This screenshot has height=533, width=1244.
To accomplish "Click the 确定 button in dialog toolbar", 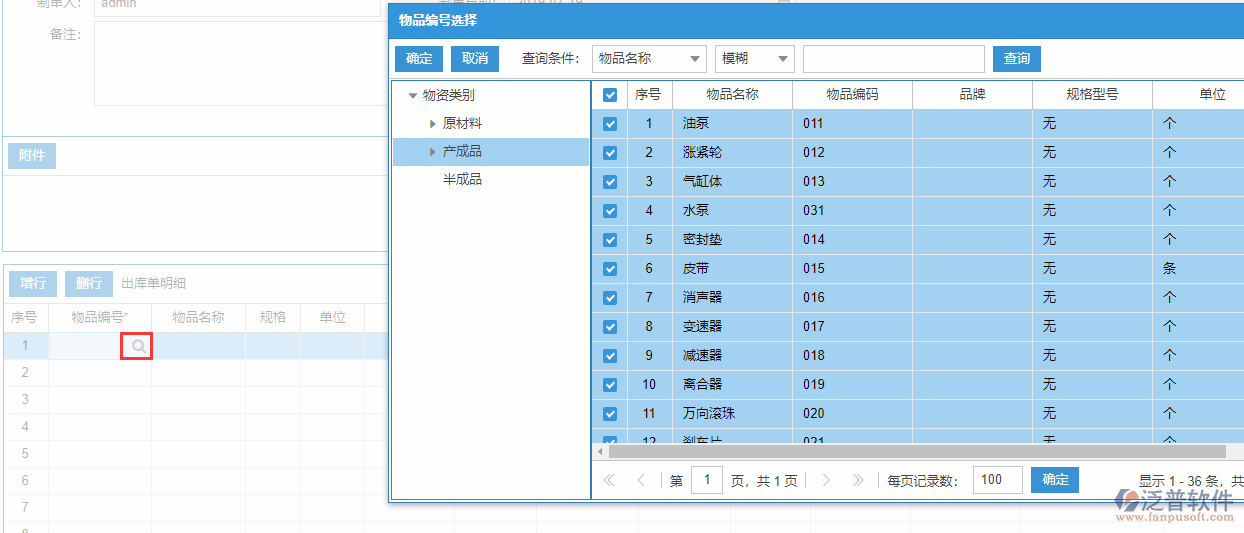I will 419,59.
